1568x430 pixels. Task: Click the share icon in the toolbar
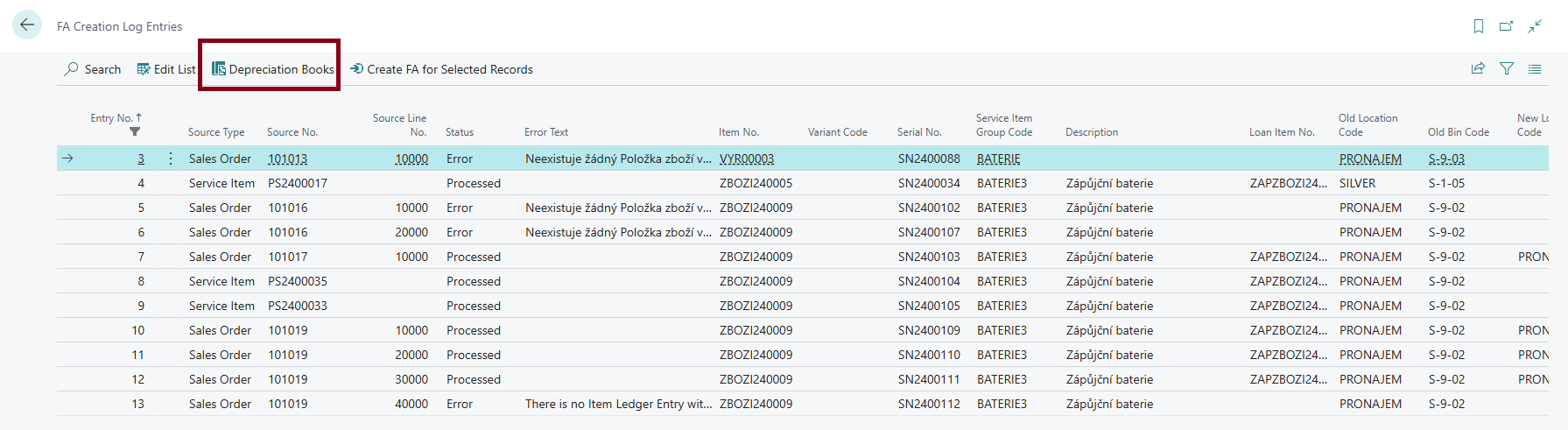pyautogui.click(x=1479, y=68)
